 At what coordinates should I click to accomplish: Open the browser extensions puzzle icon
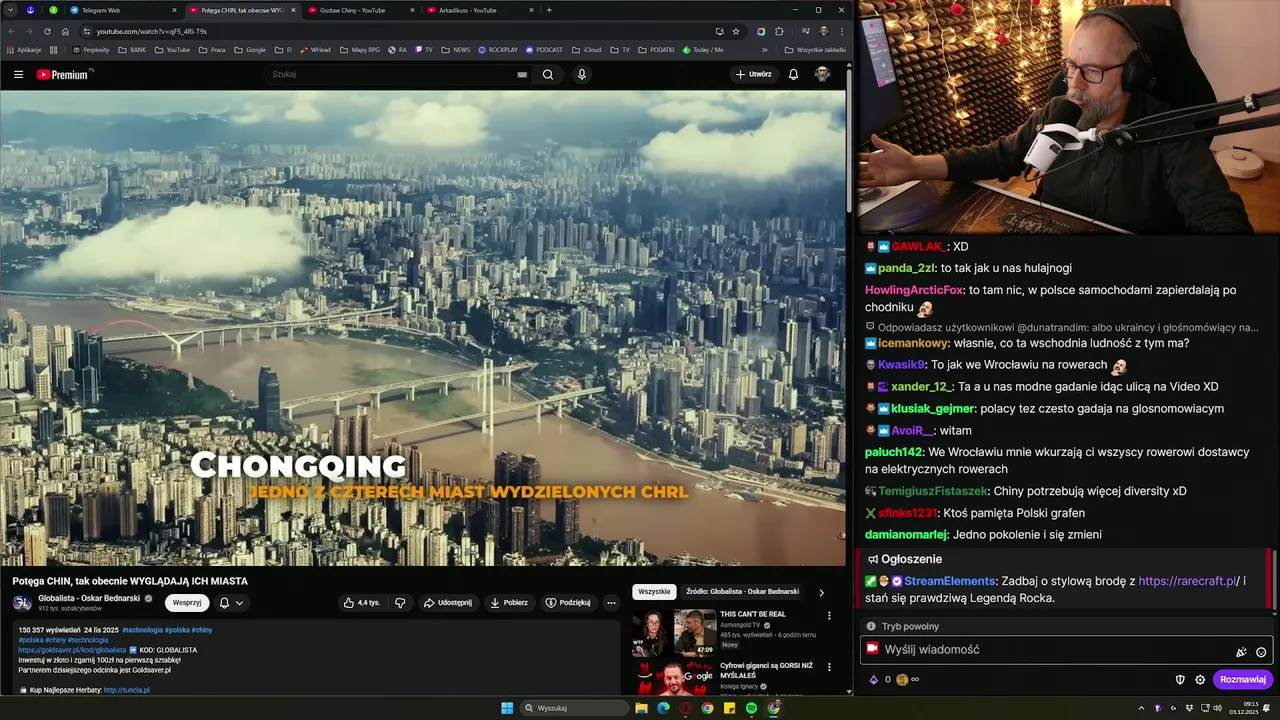(x=779, y=31)
